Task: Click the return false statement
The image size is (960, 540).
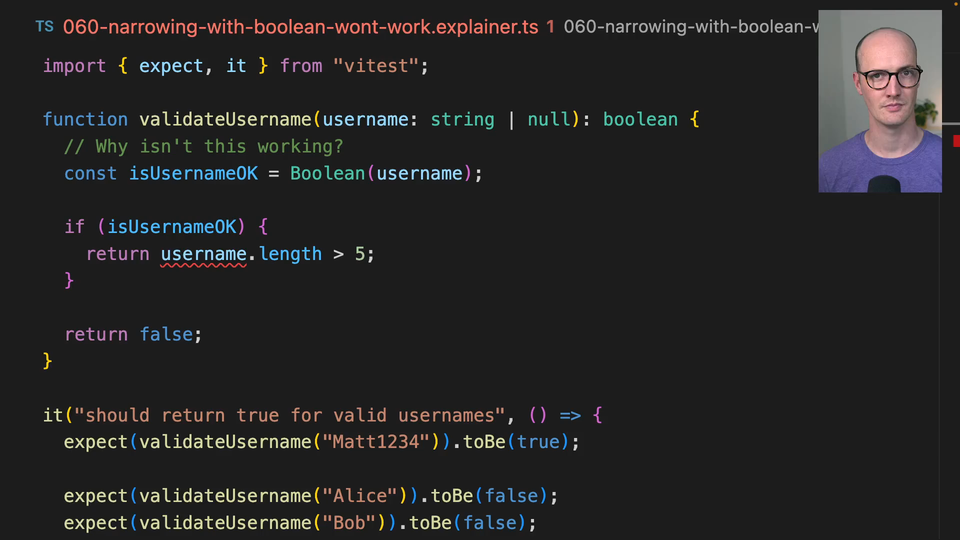Action: coord(133,335)
